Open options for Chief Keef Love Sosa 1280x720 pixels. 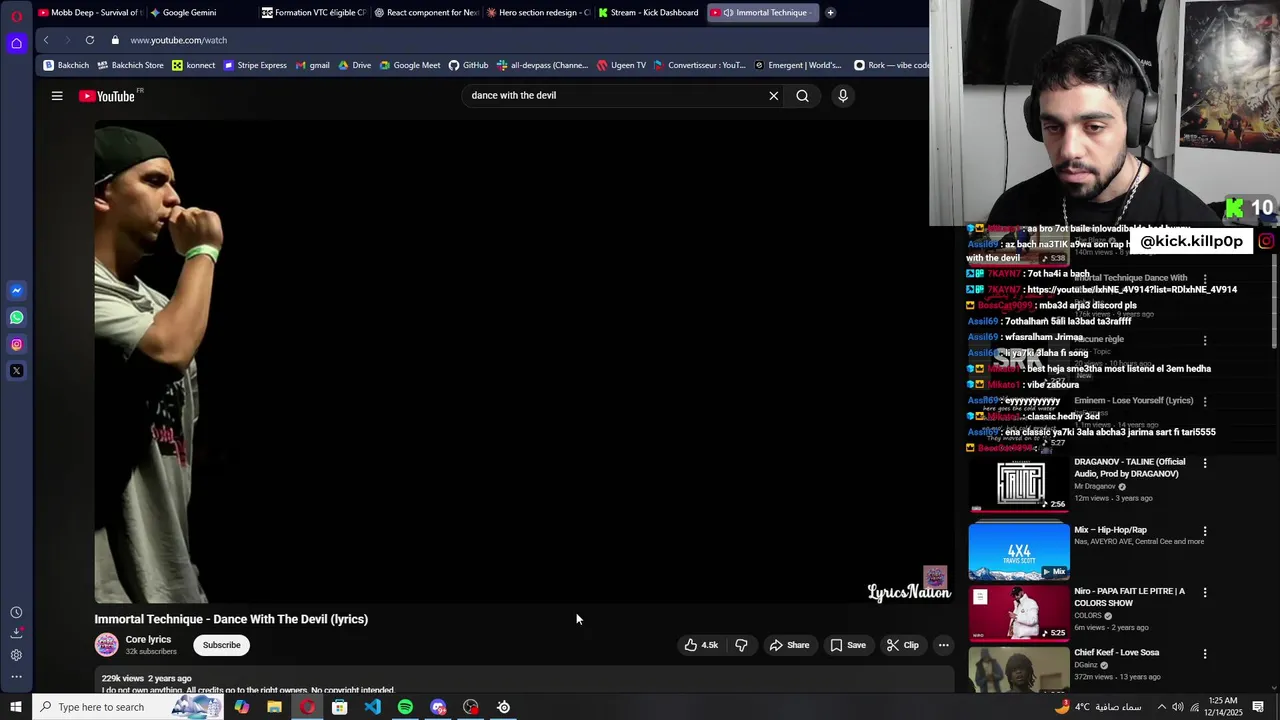point(1205,654)
